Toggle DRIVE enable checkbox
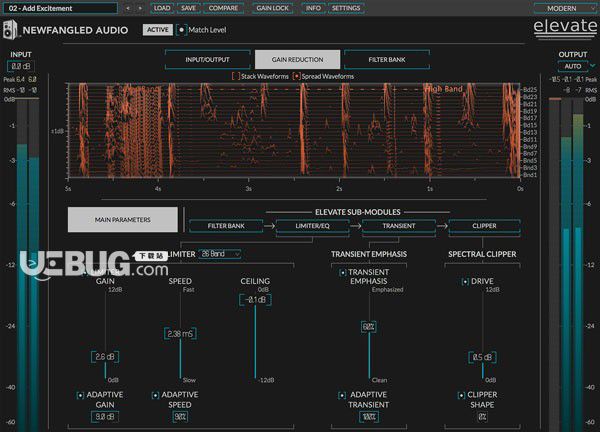 pyautogui.click(x=465, y=282)
